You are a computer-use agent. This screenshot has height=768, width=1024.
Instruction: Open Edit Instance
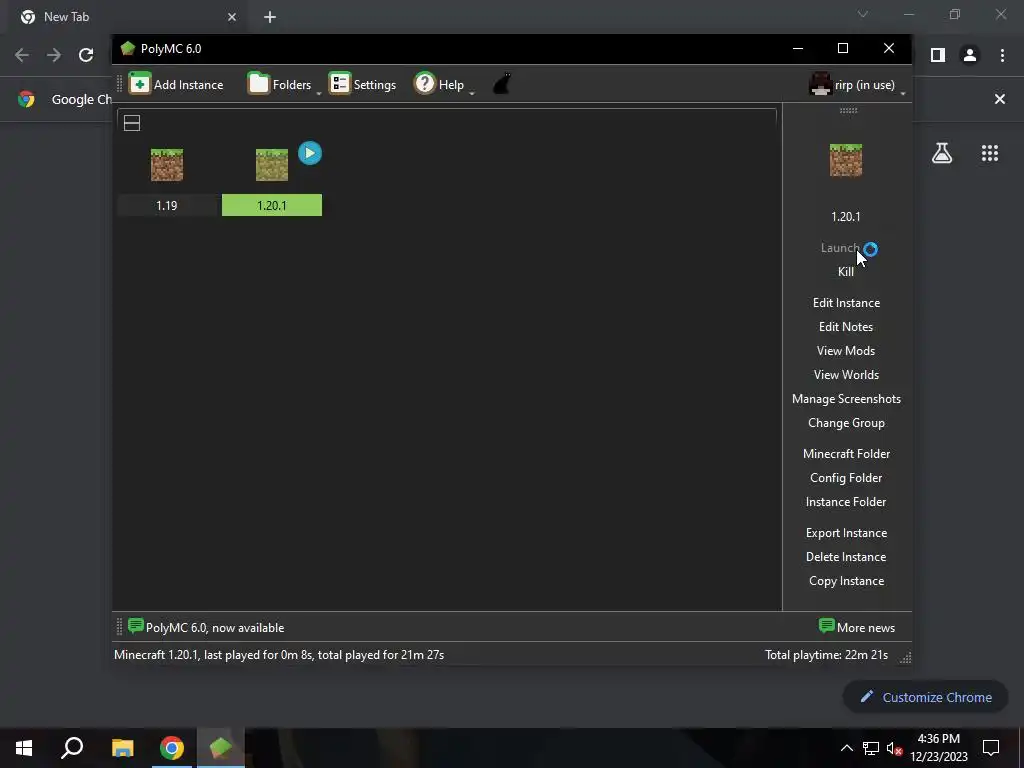(x=846, y=302)
